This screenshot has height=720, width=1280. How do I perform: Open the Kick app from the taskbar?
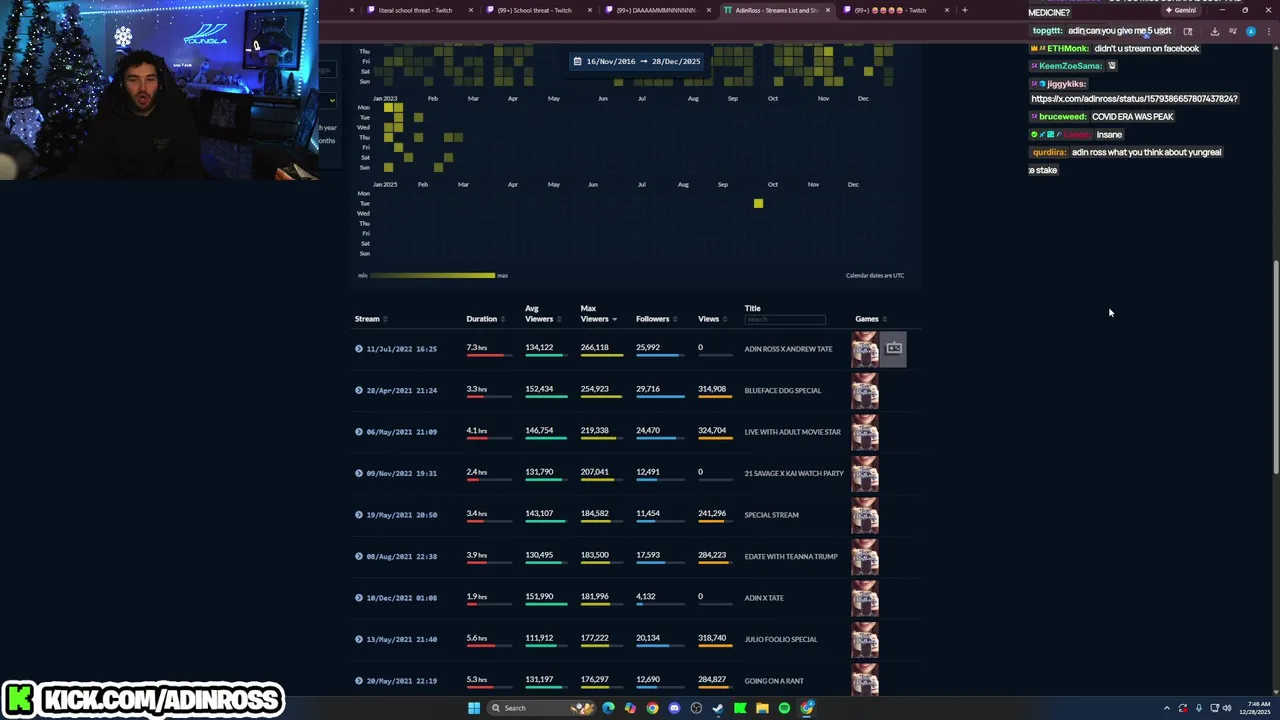pyautogui.click(x=740, y=708)
